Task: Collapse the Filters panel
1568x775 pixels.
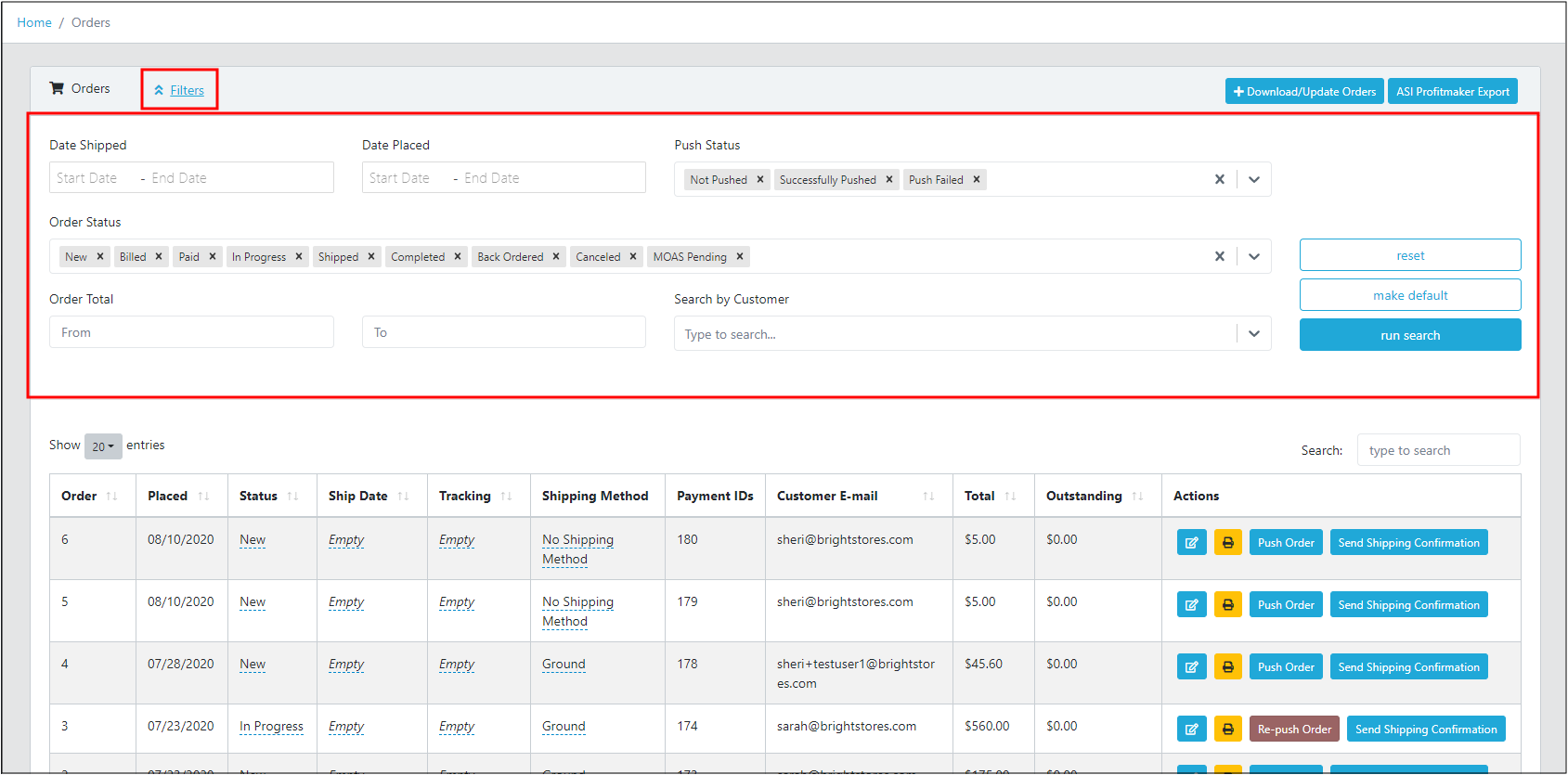Action: 179,90
